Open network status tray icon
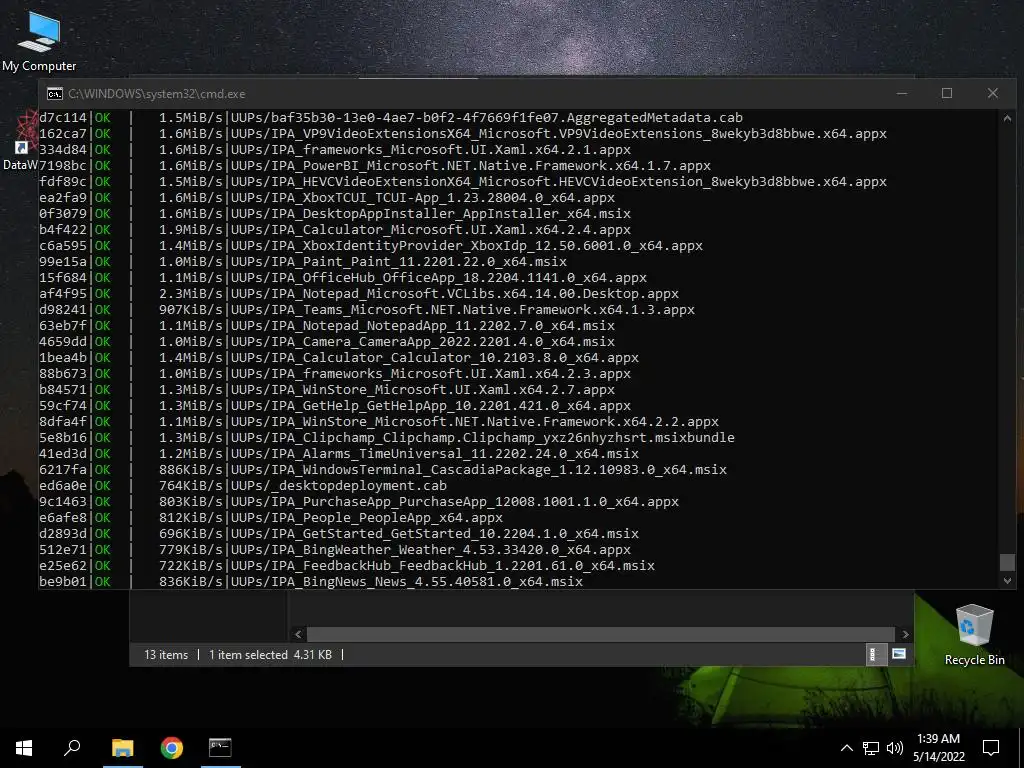 click(x=871, y=748)
